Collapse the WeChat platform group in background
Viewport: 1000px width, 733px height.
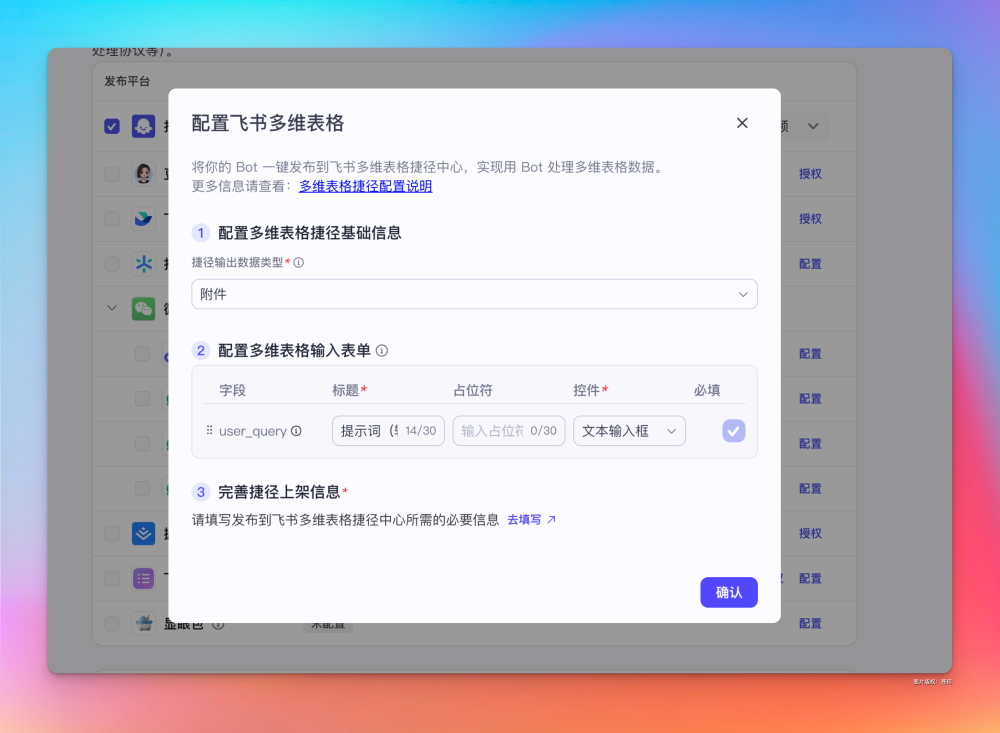click(112, 308)
